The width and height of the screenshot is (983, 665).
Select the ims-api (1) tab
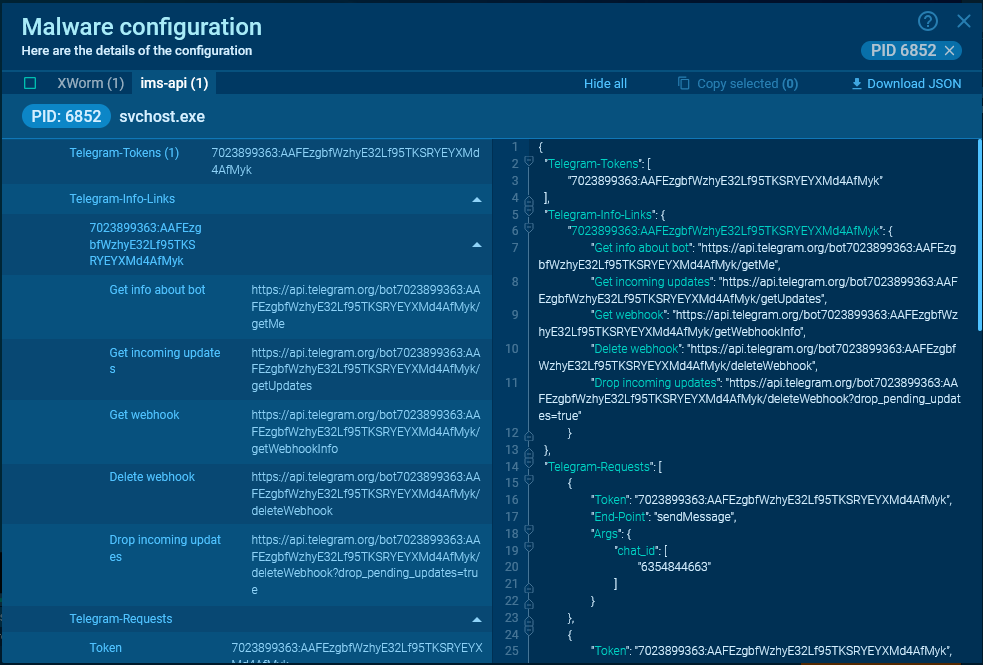tap(174, 83)
